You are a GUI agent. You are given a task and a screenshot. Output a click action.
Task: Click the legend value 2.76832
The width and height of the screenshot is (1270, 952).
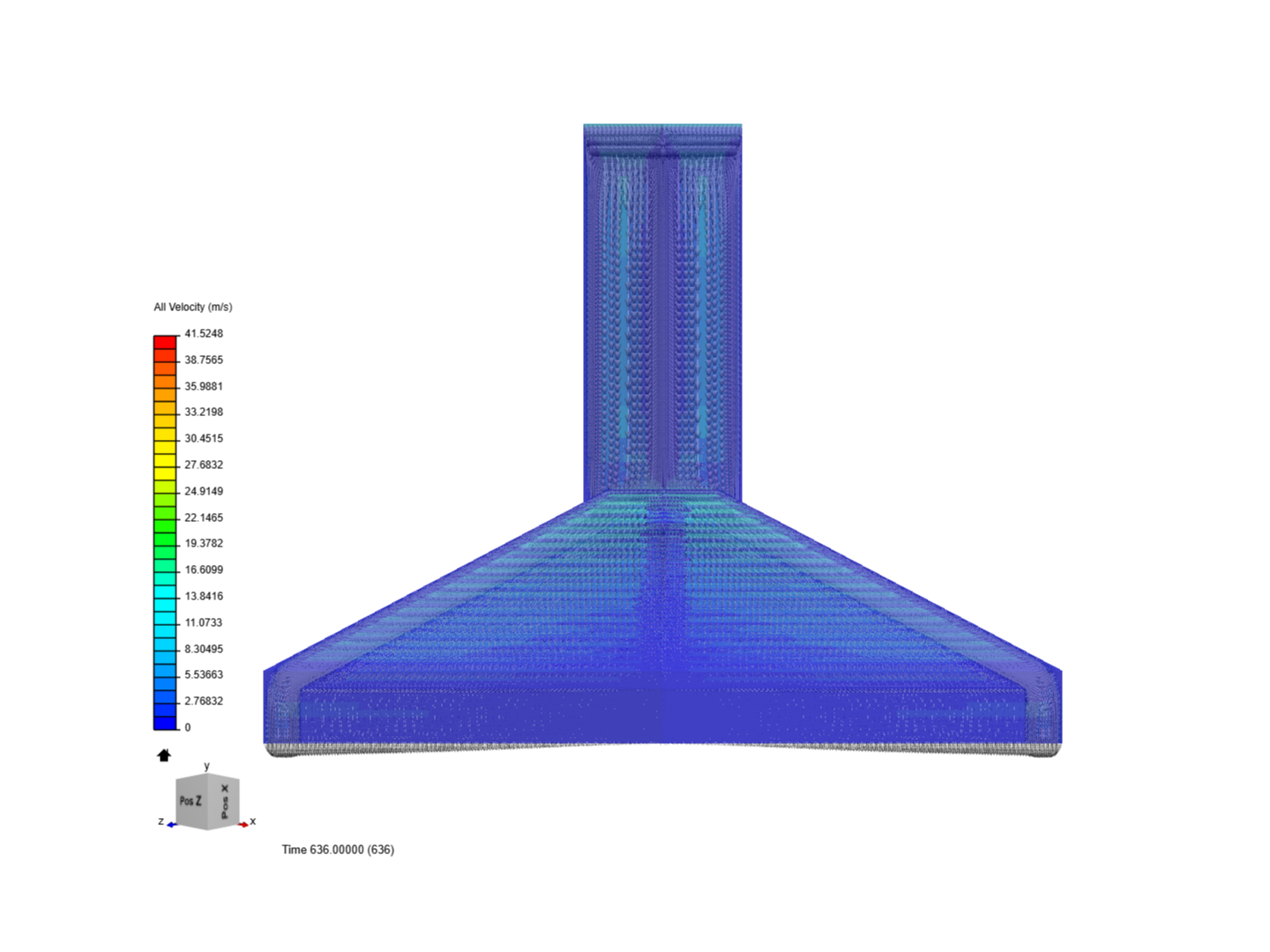(x=204, y=701)
